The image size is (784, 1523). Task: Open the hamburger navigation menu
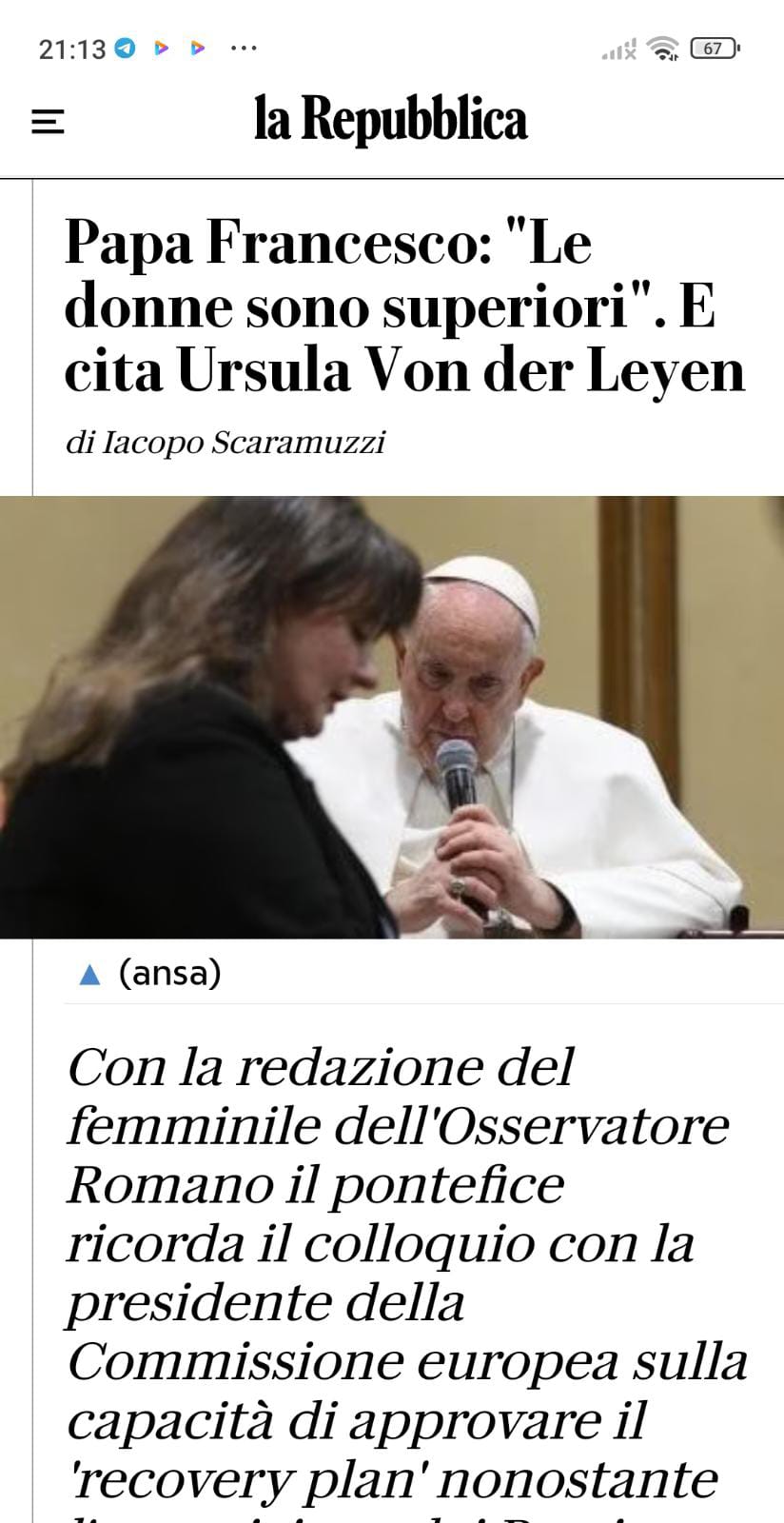[x=48, y=122]
